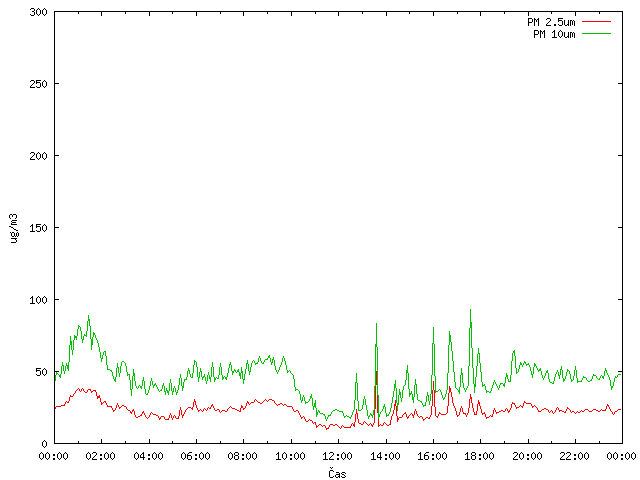Click the 10:00 time label
Screen dimensions: 640x480
click(x=290, y=456)
